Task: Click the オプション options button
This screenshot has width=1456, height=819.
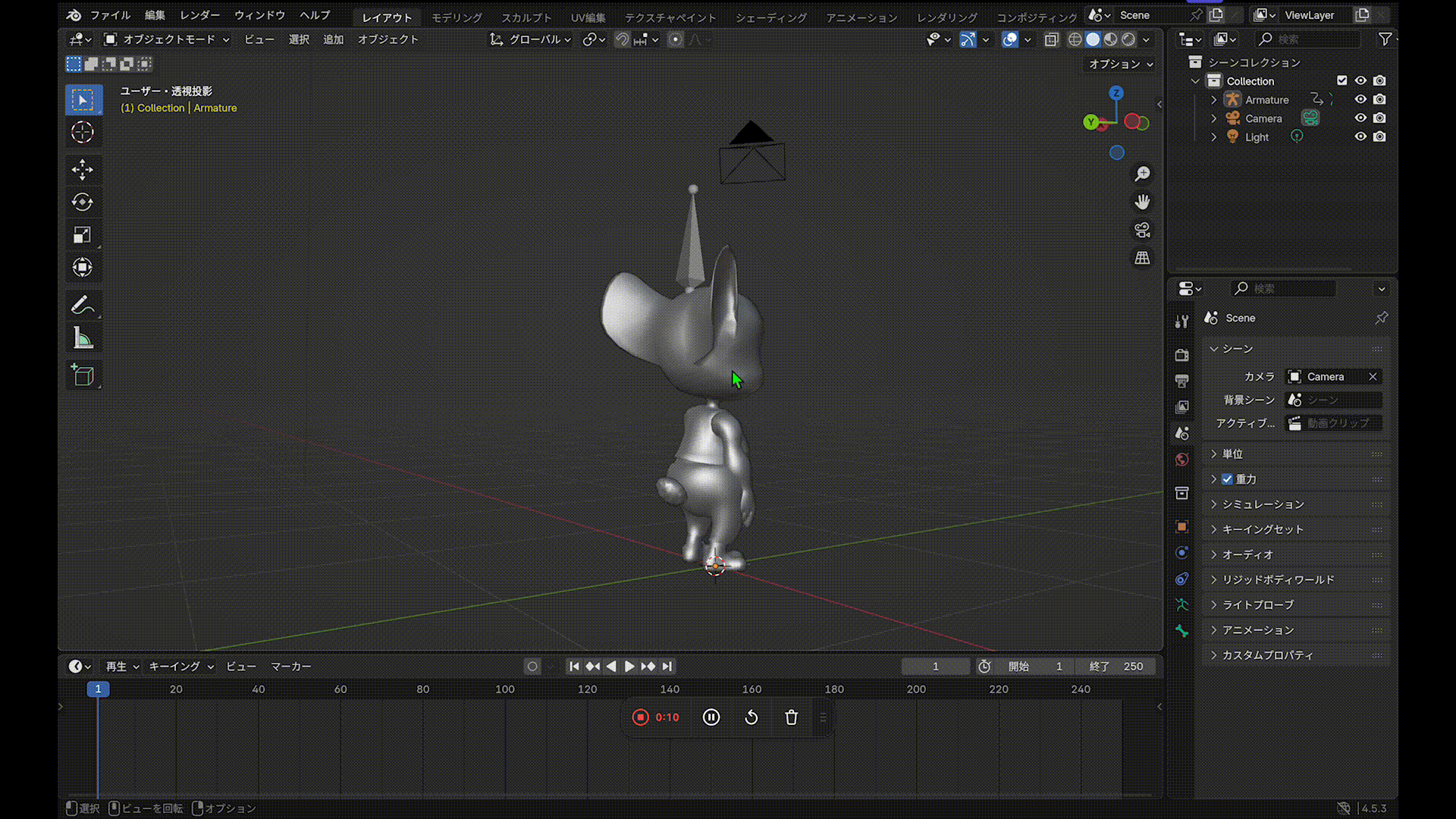Action: (1120, 64)
